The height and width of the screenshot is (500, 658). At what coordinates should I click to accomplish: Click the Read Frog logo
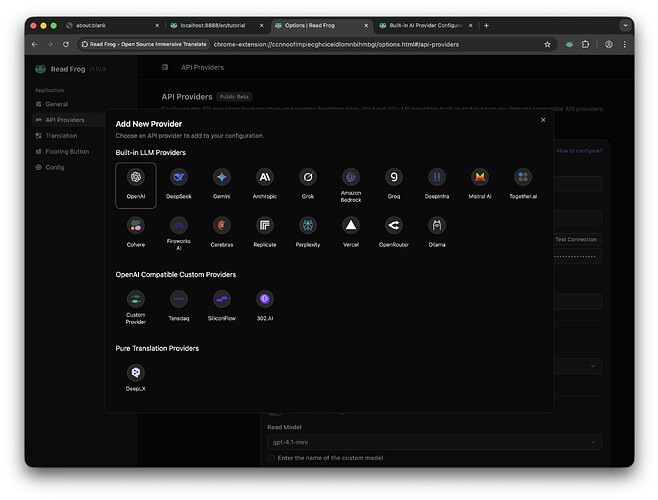point(40,69)
